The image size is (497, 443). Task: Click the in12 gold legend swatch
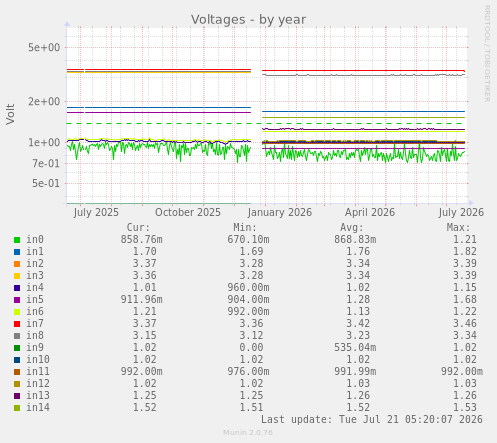click(x=17, y=384)
